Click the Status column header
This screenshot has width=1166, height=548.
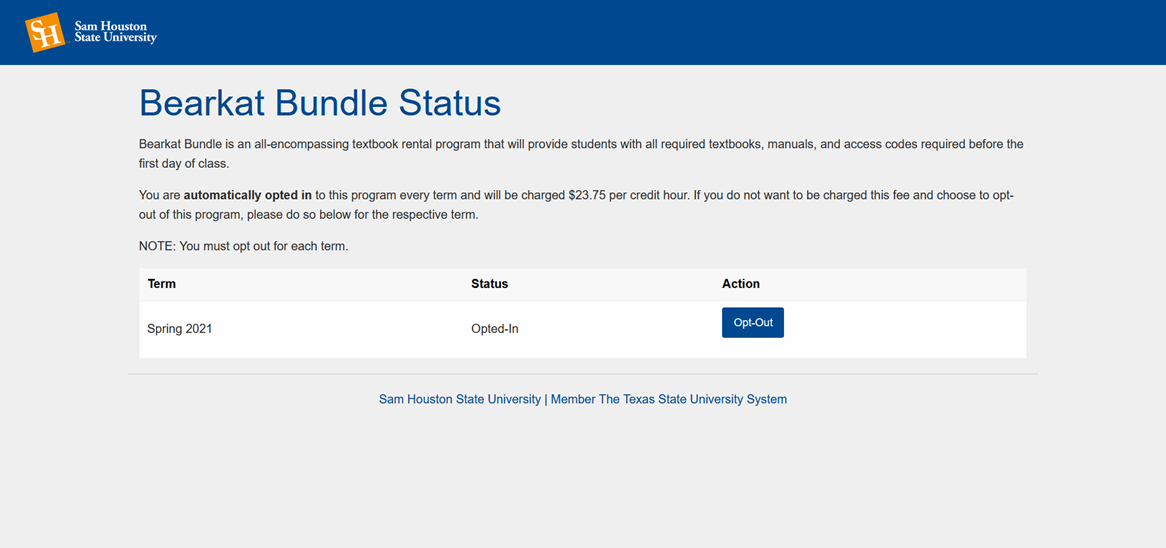(x=489, y=284)
